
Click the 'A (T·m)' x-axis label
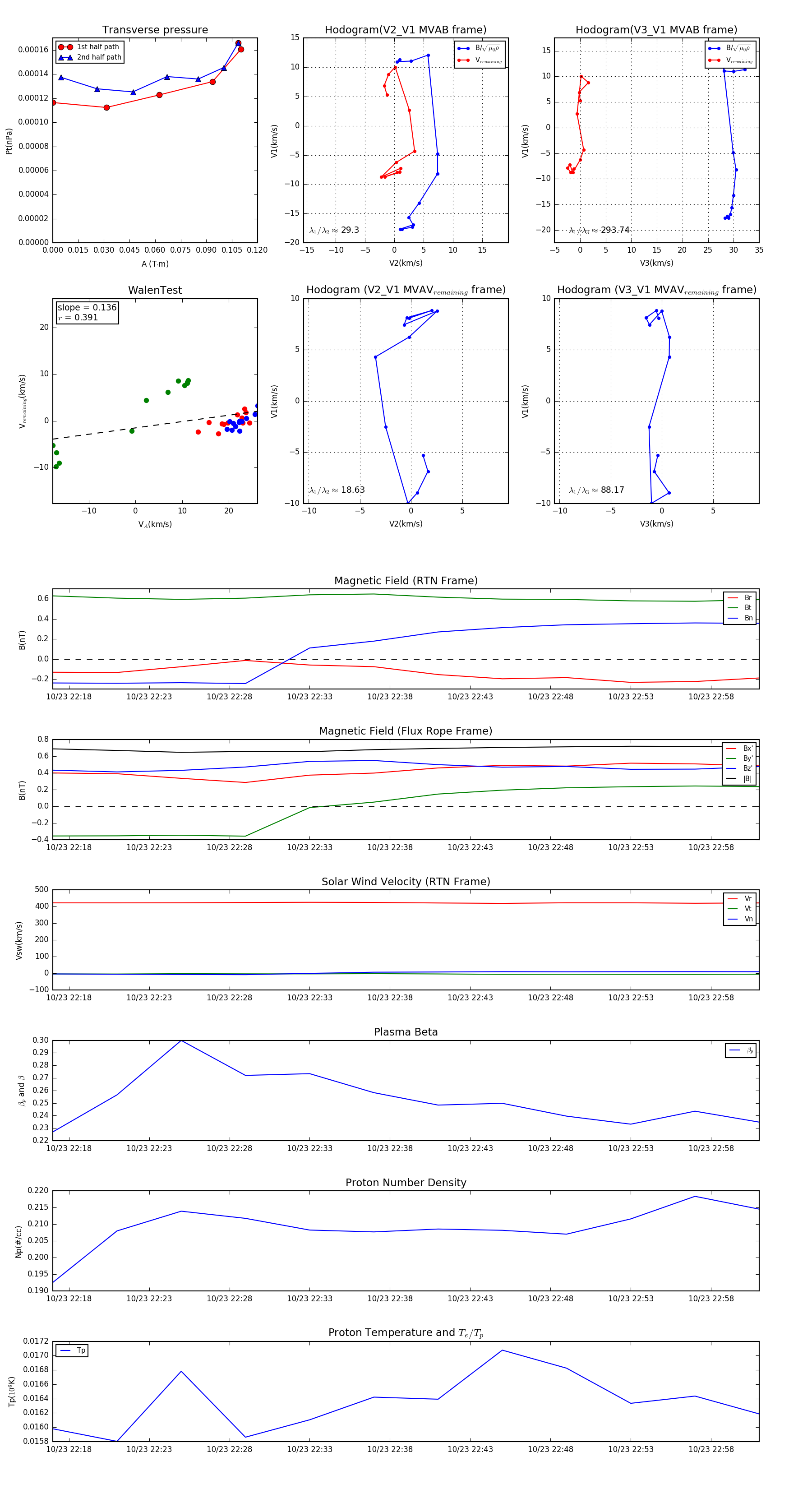click(155, 264)
